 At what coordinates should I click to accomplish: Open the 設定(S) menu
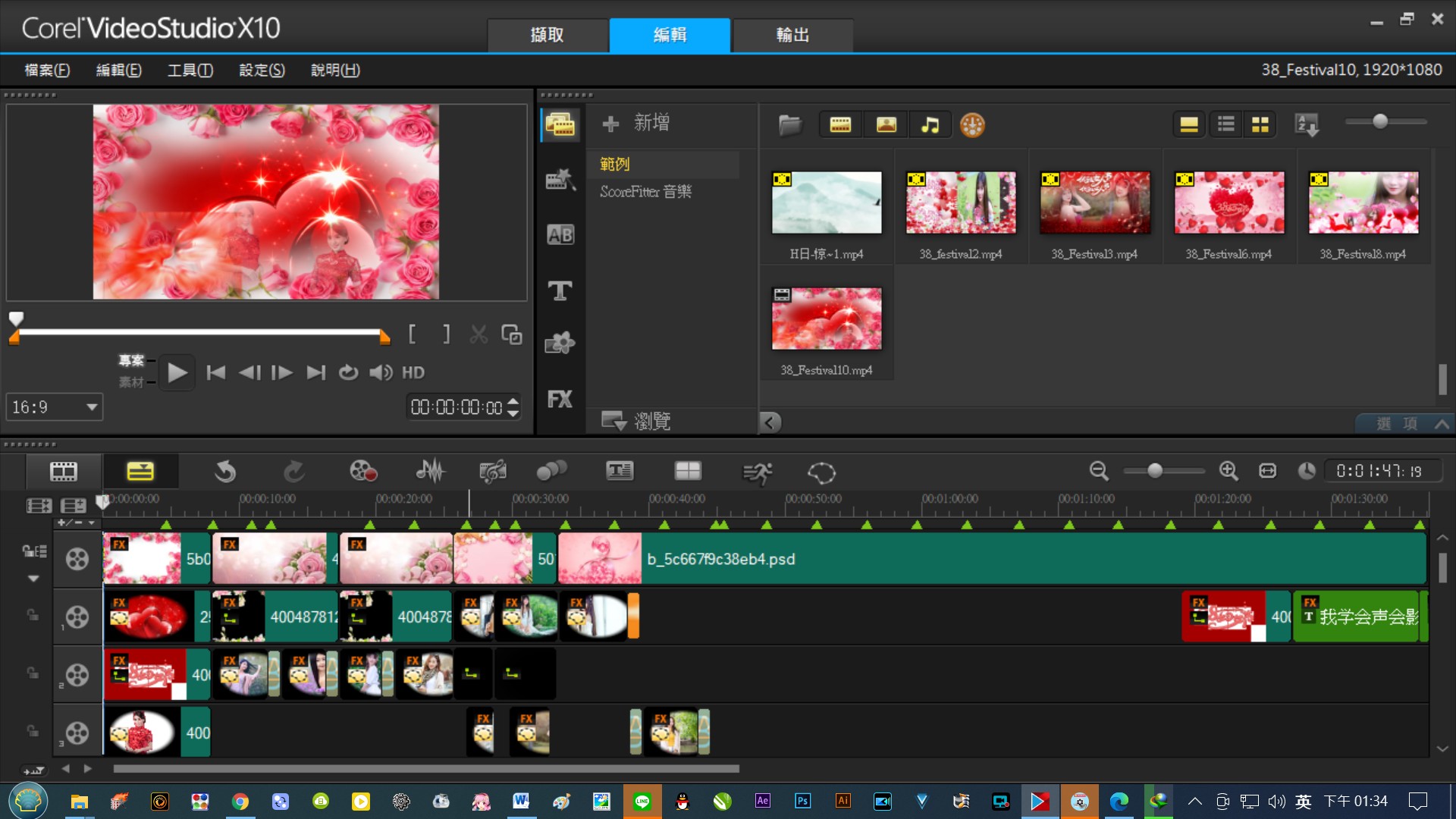click(x=262, y=70)
